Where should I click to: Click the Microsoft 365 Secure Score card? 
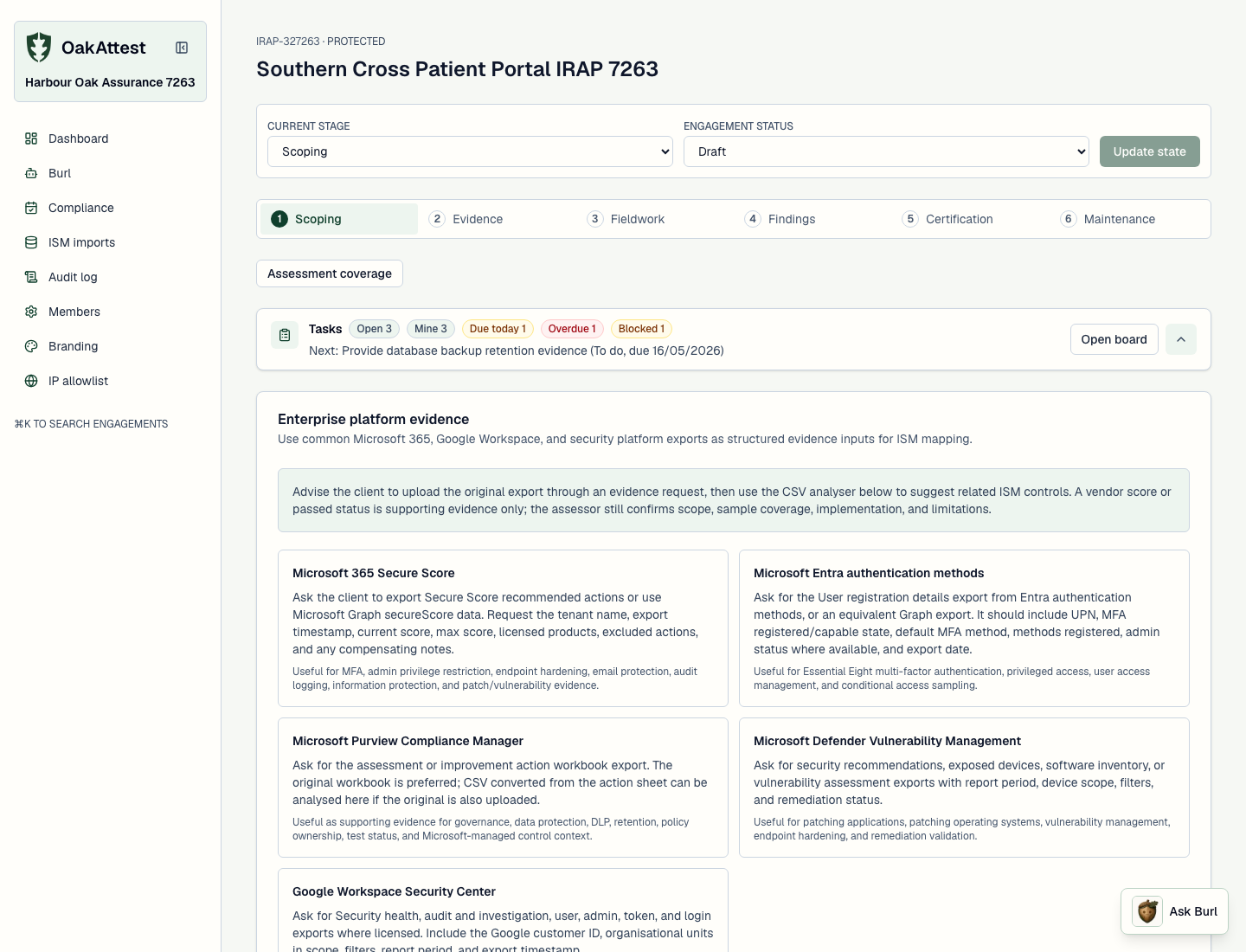click(503, 628)
